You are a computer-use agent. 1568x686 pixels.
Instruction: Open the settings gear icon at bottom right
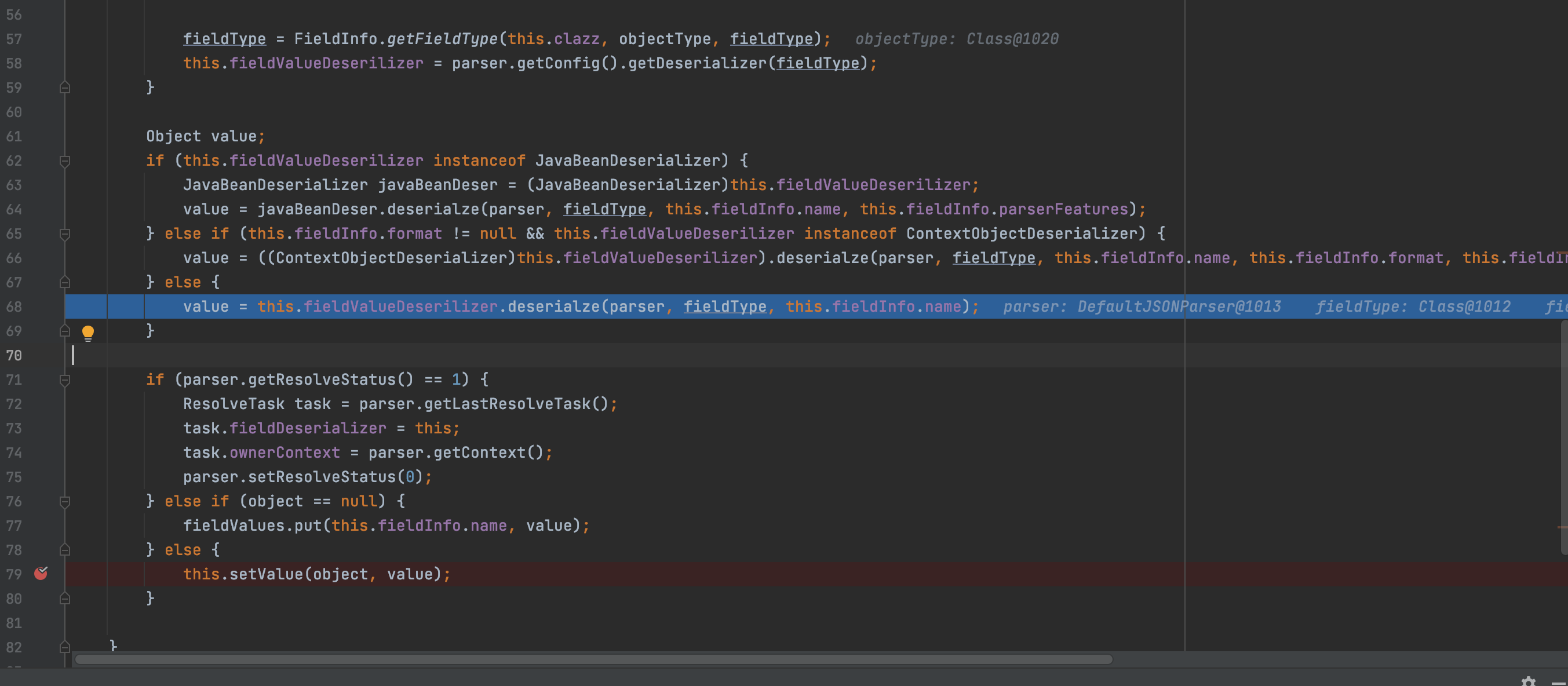click(1529, 681)
